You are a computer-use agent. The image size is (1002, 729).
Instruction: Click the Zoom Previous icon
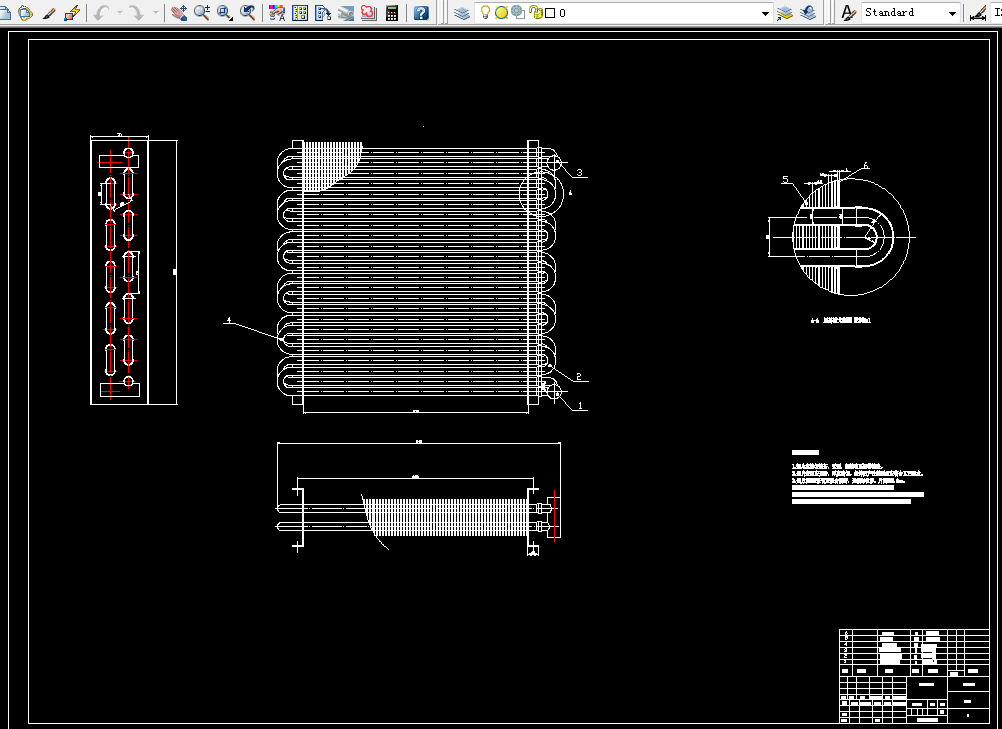coord(248,13)
